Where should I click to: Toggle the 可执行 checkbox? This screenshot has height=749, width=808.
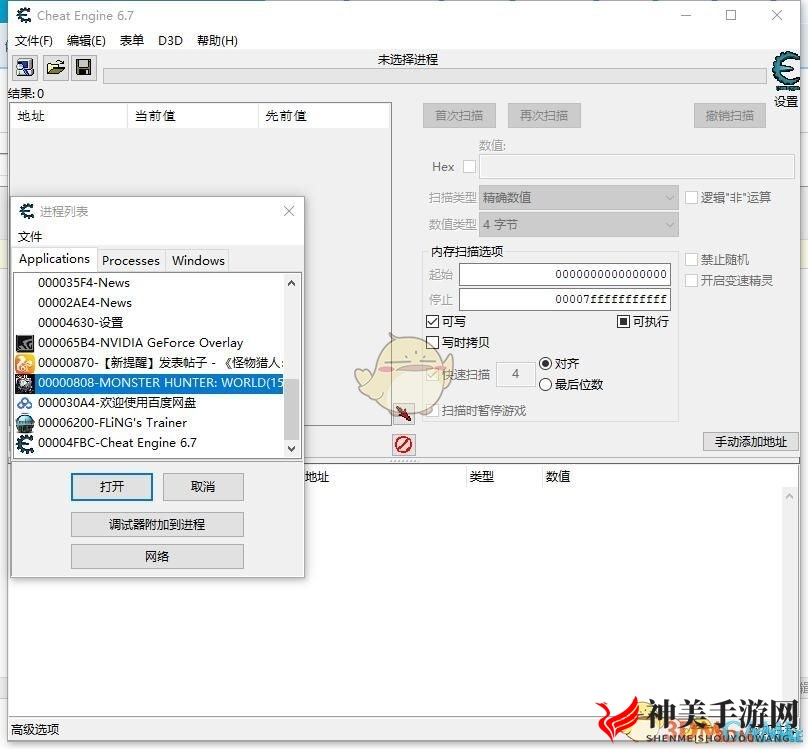[623, 322]
